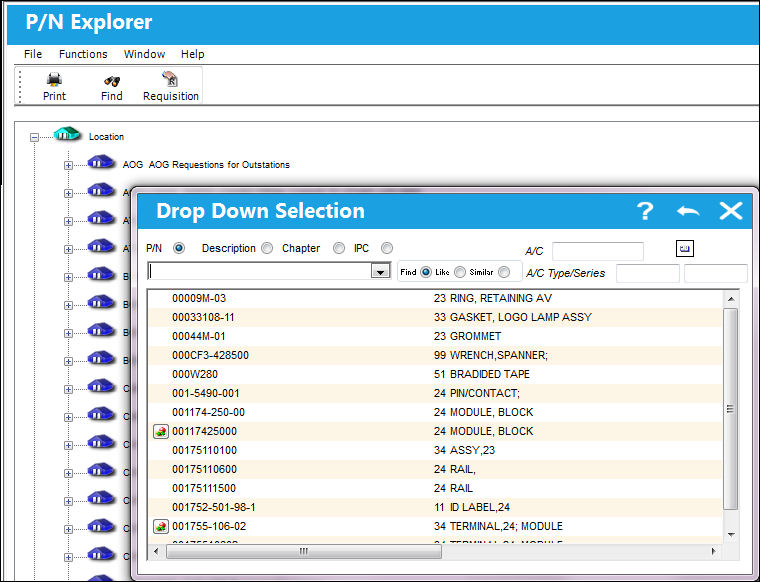Click description 24 PIN/CONTACT;
The height and width of the screenshot is (582, 760).
[476, 393]
